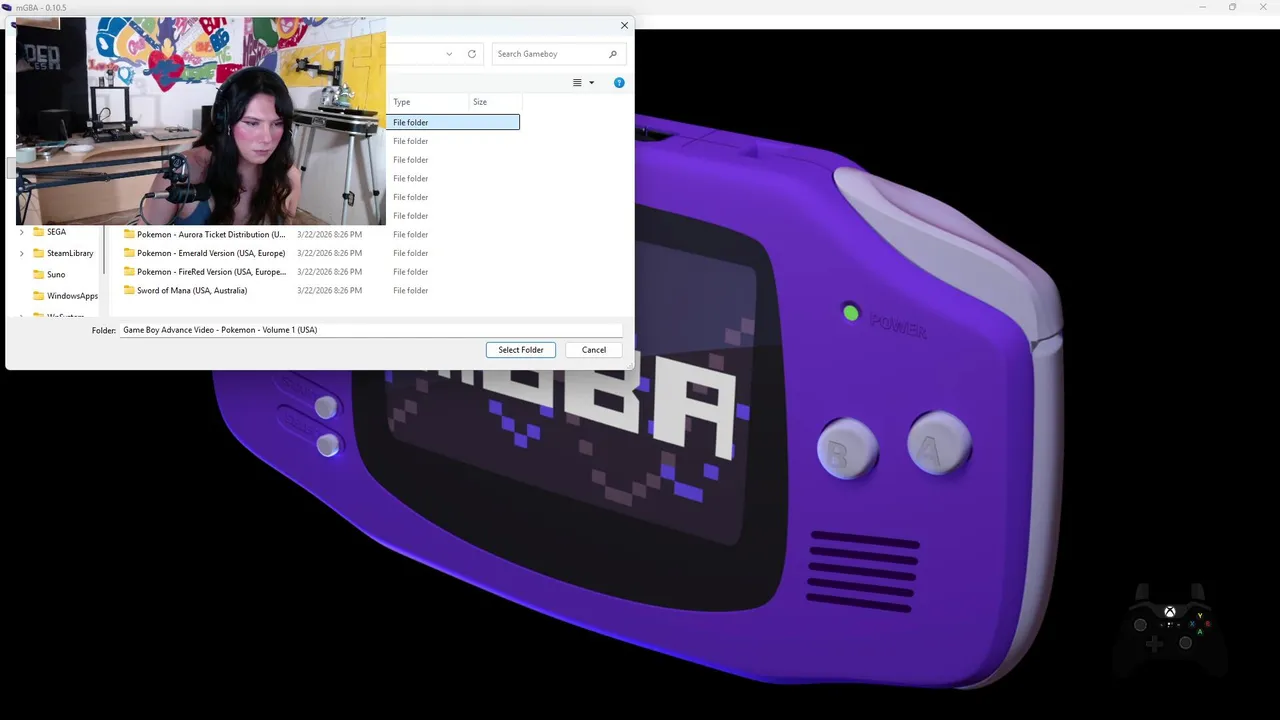Click the Sword of Mana modified date
Image resolution: width=1280 pixels, height=720 pixels.
point(329,290)
